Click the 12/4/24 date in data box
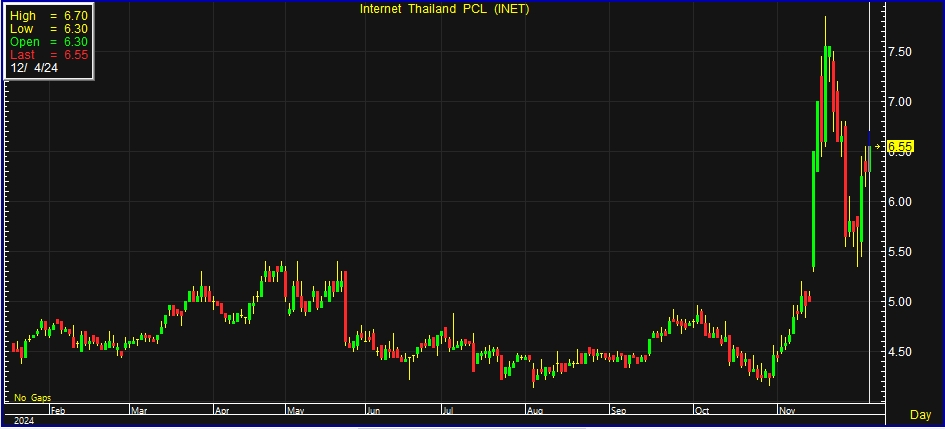Viewport: 945px width, 429px height. [34, 69]
